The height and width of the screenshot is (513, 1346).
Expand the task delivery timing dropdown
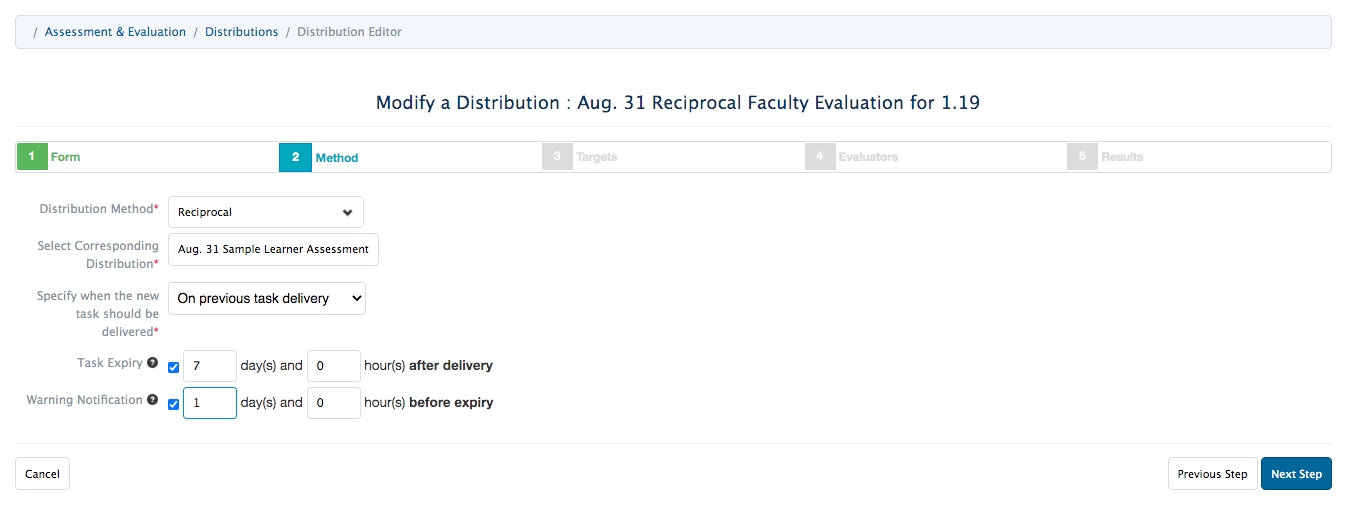[x=266, y=298]
